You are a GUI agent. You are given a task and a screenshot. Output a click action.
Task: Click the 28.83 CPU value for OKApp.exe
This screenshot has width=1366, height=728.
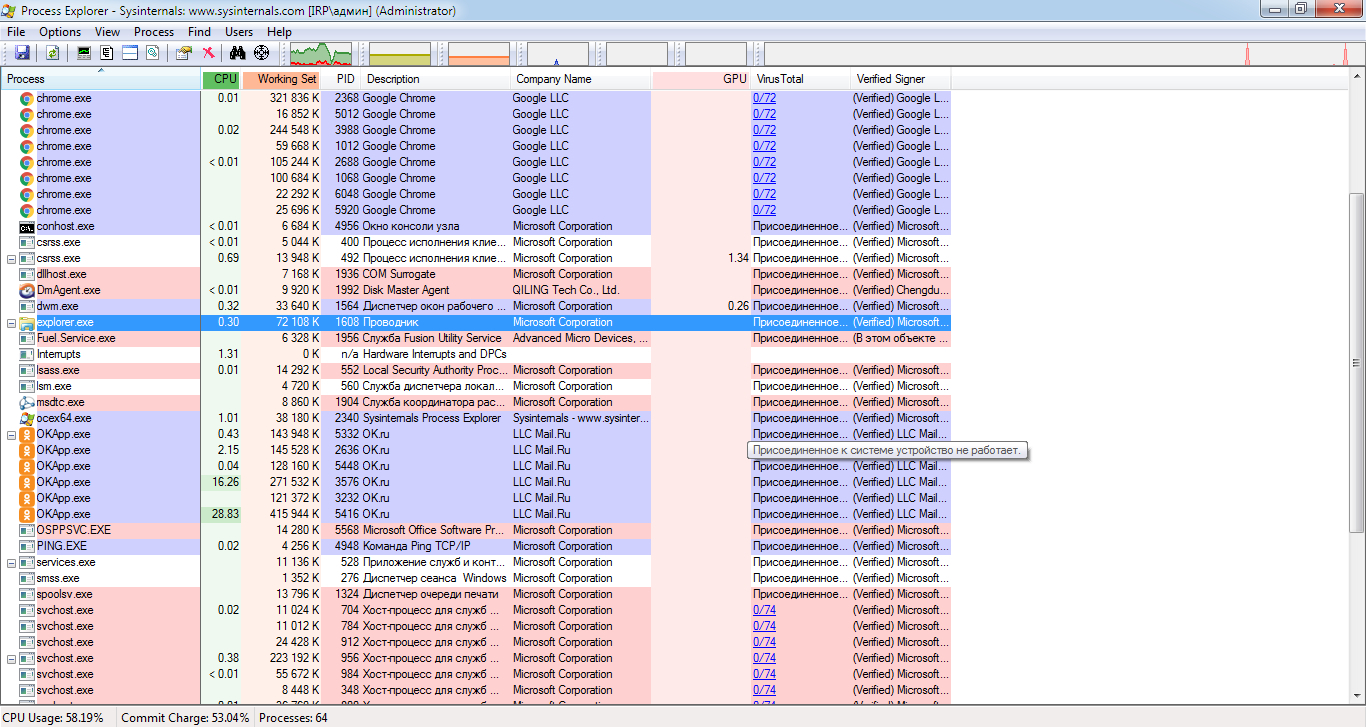tap(225, 514)
